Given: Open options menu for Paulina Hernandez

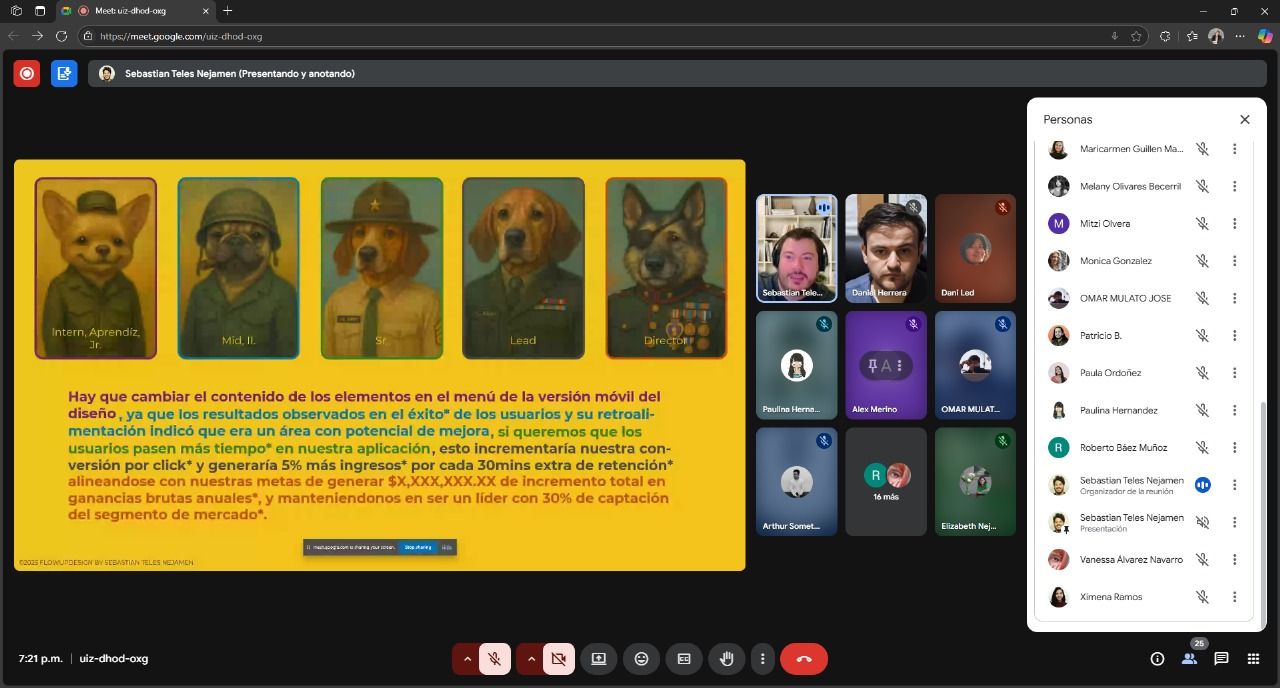Looking at the screenshot, I should 1235,410.
